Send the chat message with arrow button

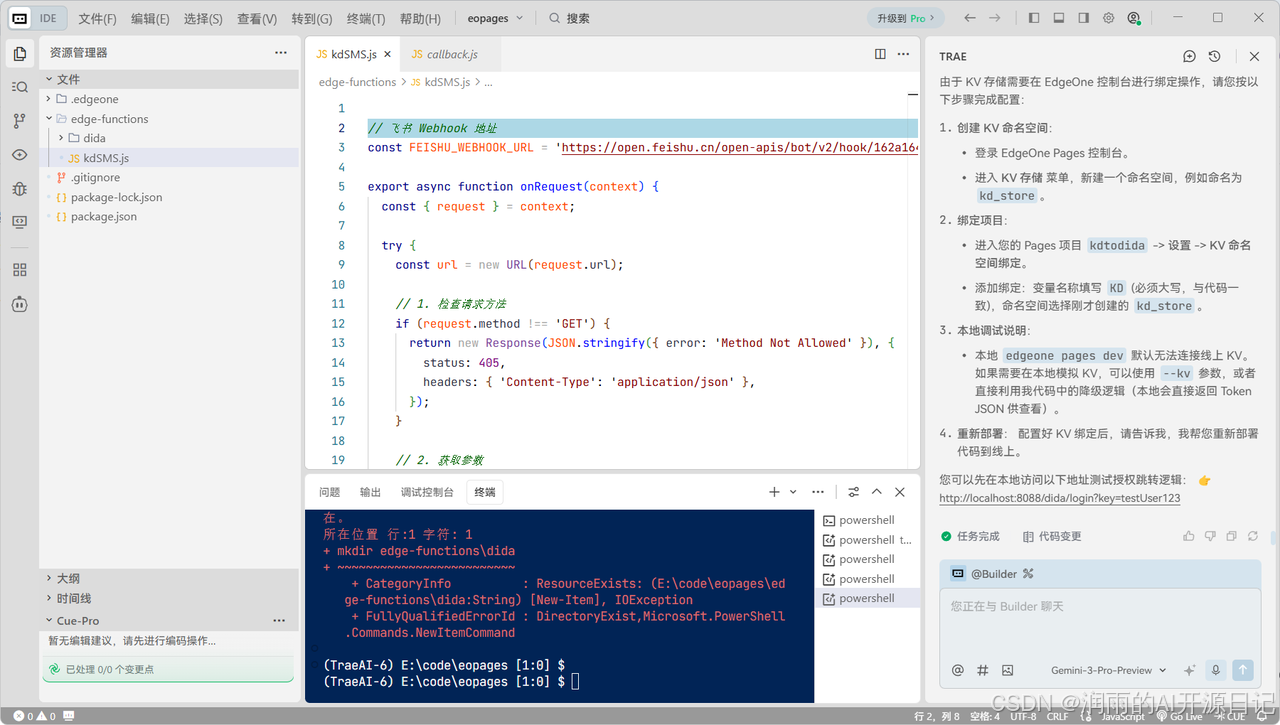click(x=1243, y=670)
